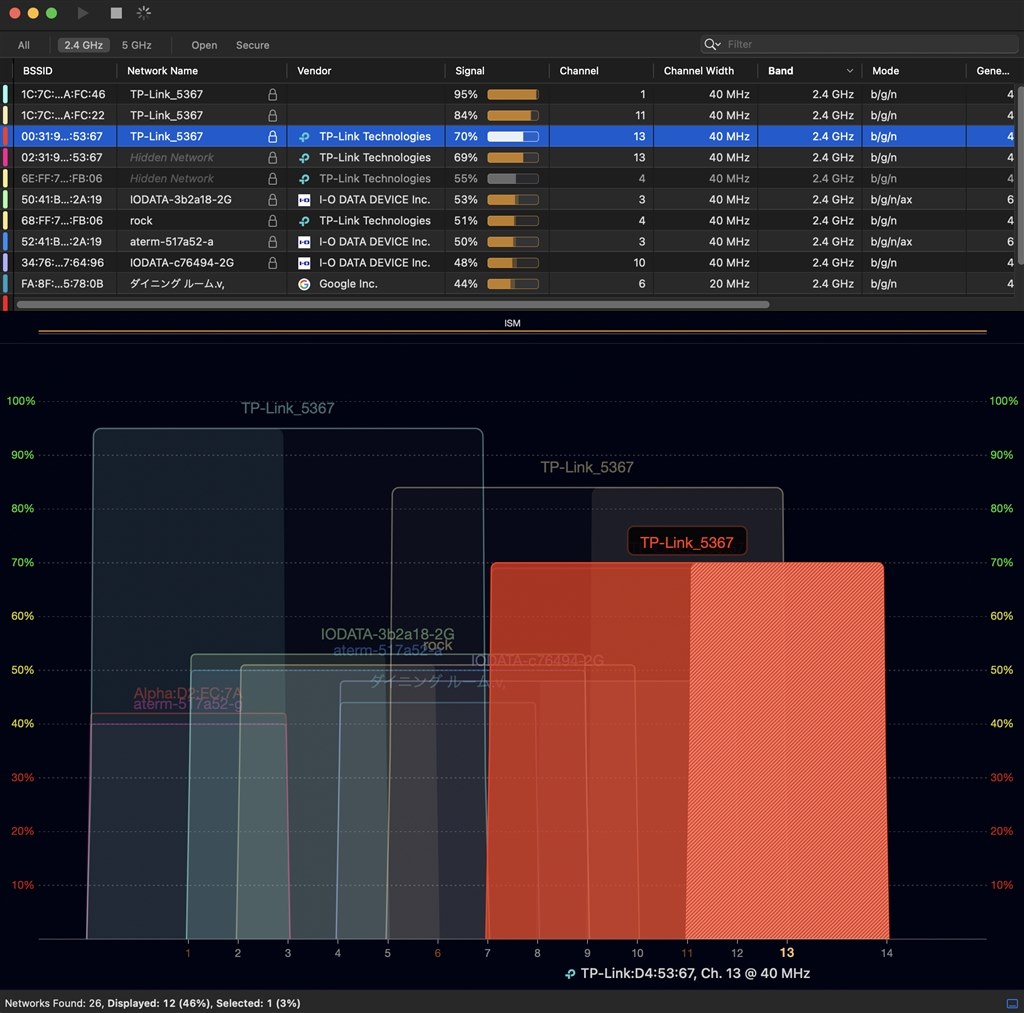
Task: Click the TP-Link logo beside the chart caption
Action: point(570,974)
